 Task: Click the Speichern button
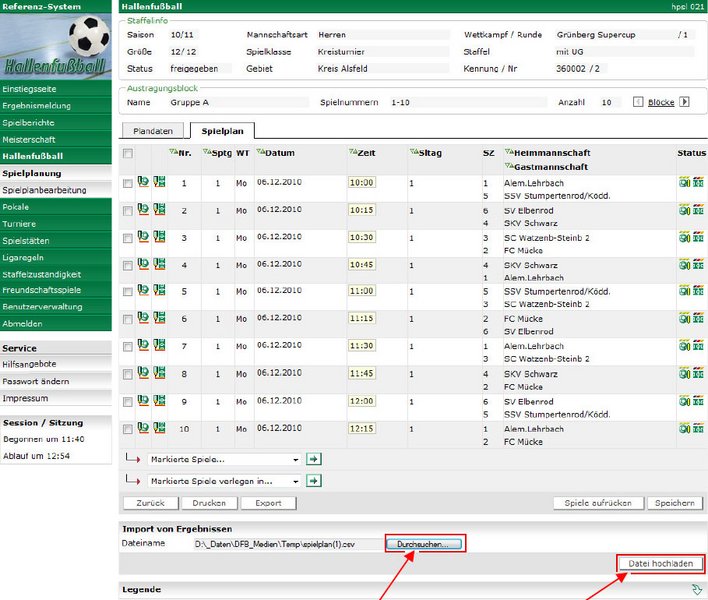pos(674,503)
